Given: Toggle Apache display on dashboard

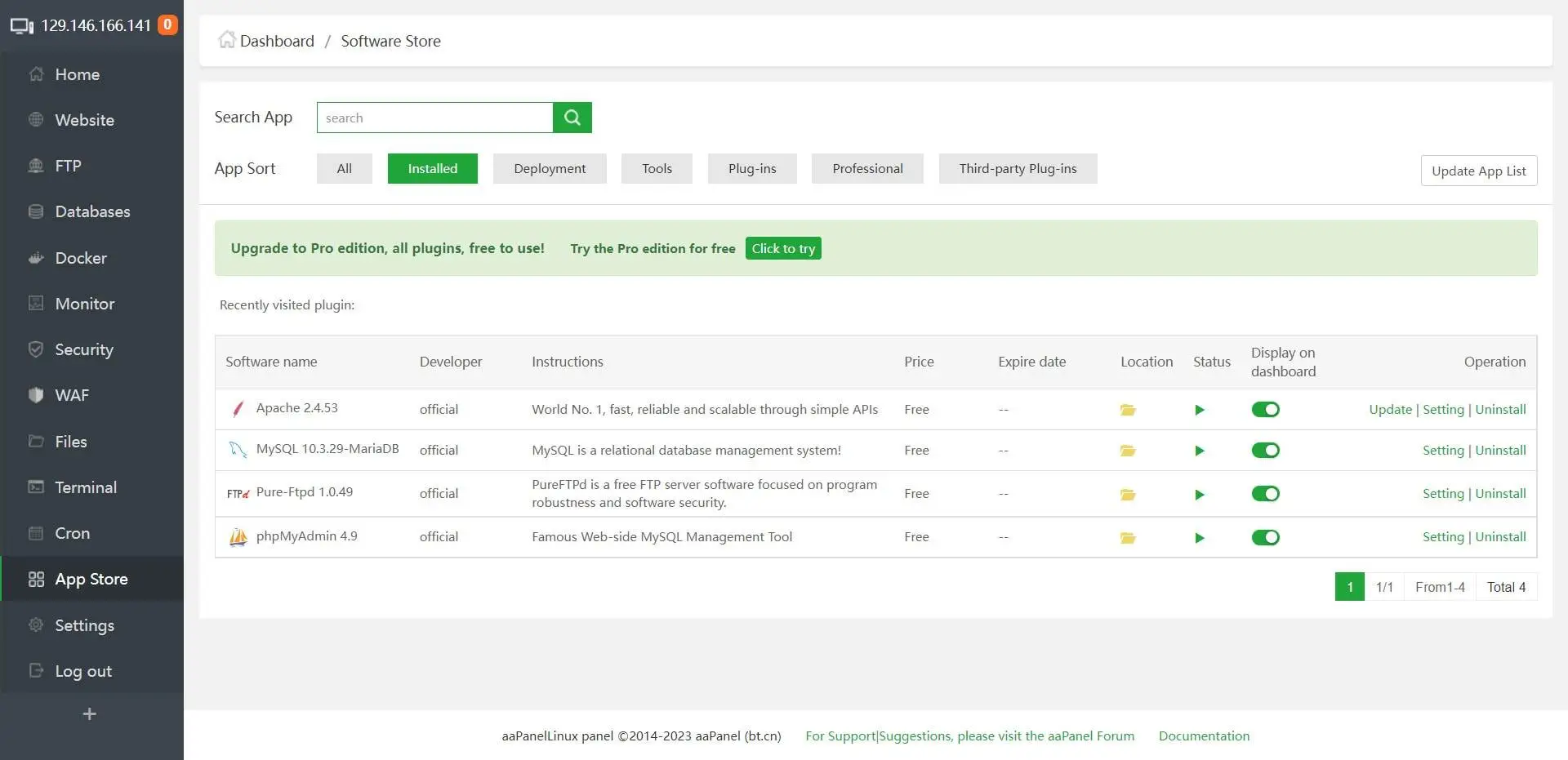Looking at the screenshot, I should (x=1266, y=410).
